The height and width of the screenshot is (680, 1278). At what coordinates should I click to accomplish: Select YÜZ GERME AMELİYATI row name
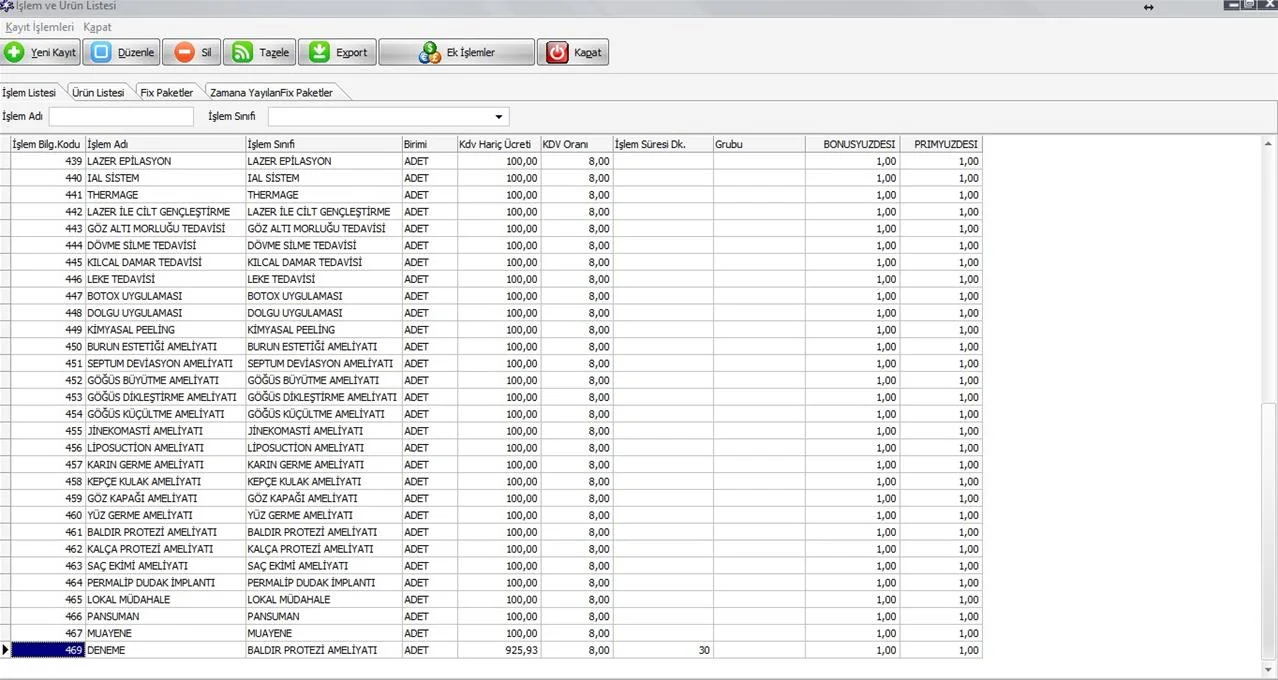click(x=139, y=516)
